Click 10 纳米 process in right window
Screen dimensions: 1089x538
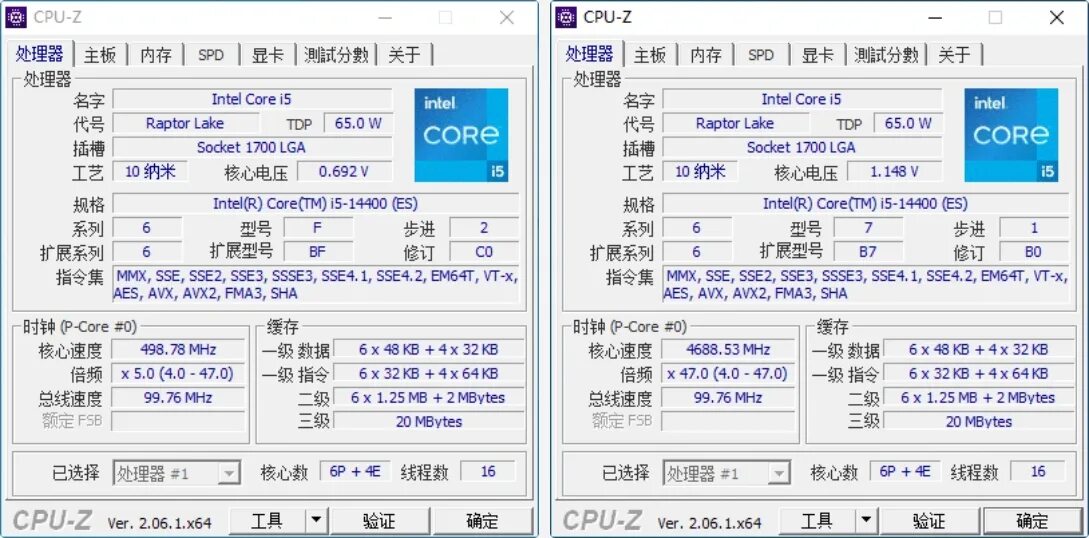tap(700, 171)
